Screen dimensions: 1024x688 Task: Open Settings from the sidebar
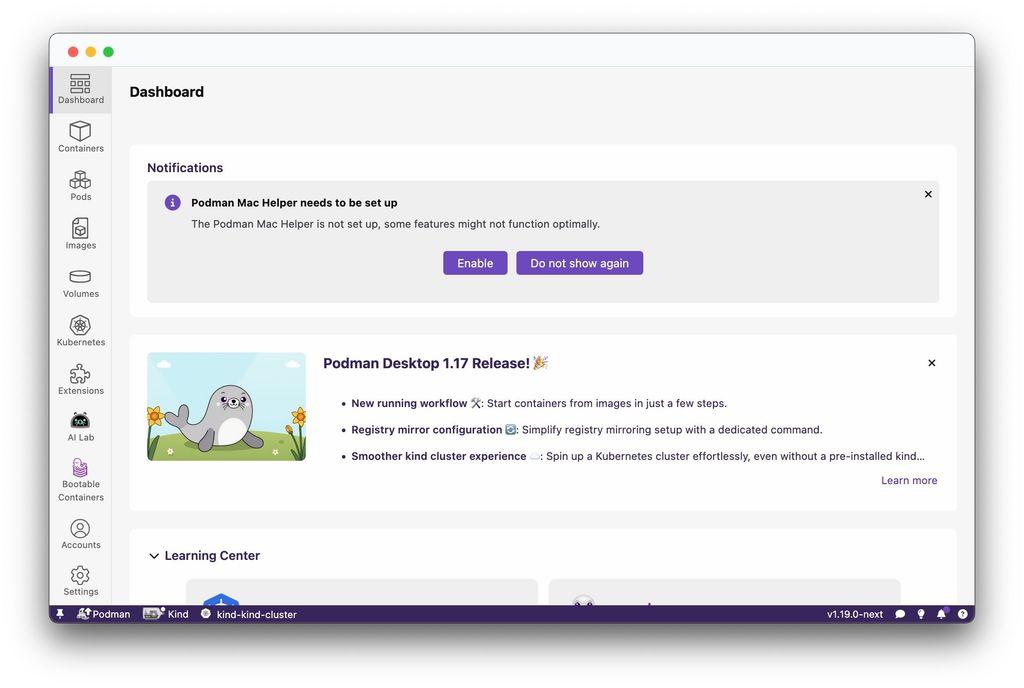pos(80,580)
